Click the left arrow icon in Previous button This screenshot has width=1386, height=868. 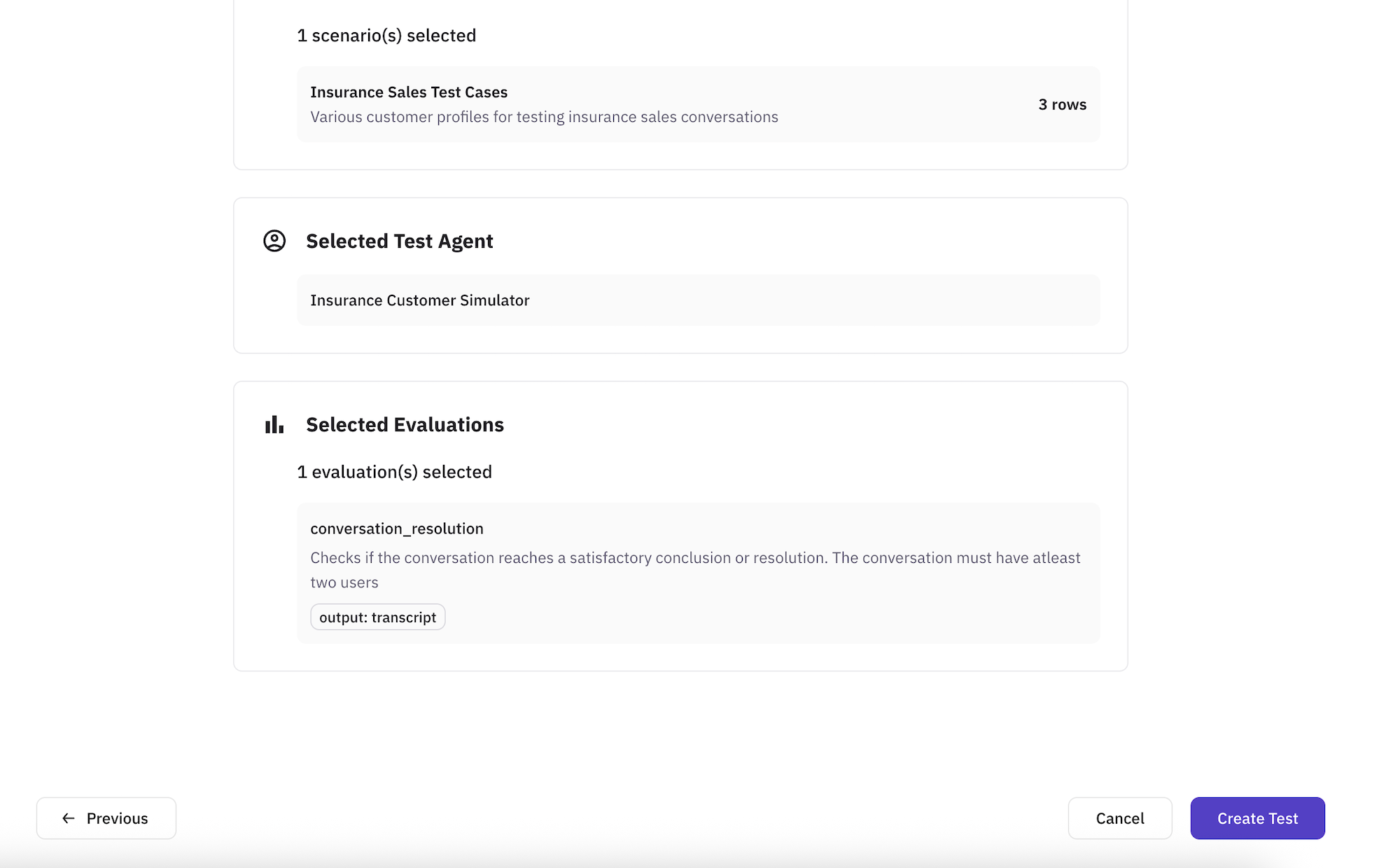[x=68, y=818]
